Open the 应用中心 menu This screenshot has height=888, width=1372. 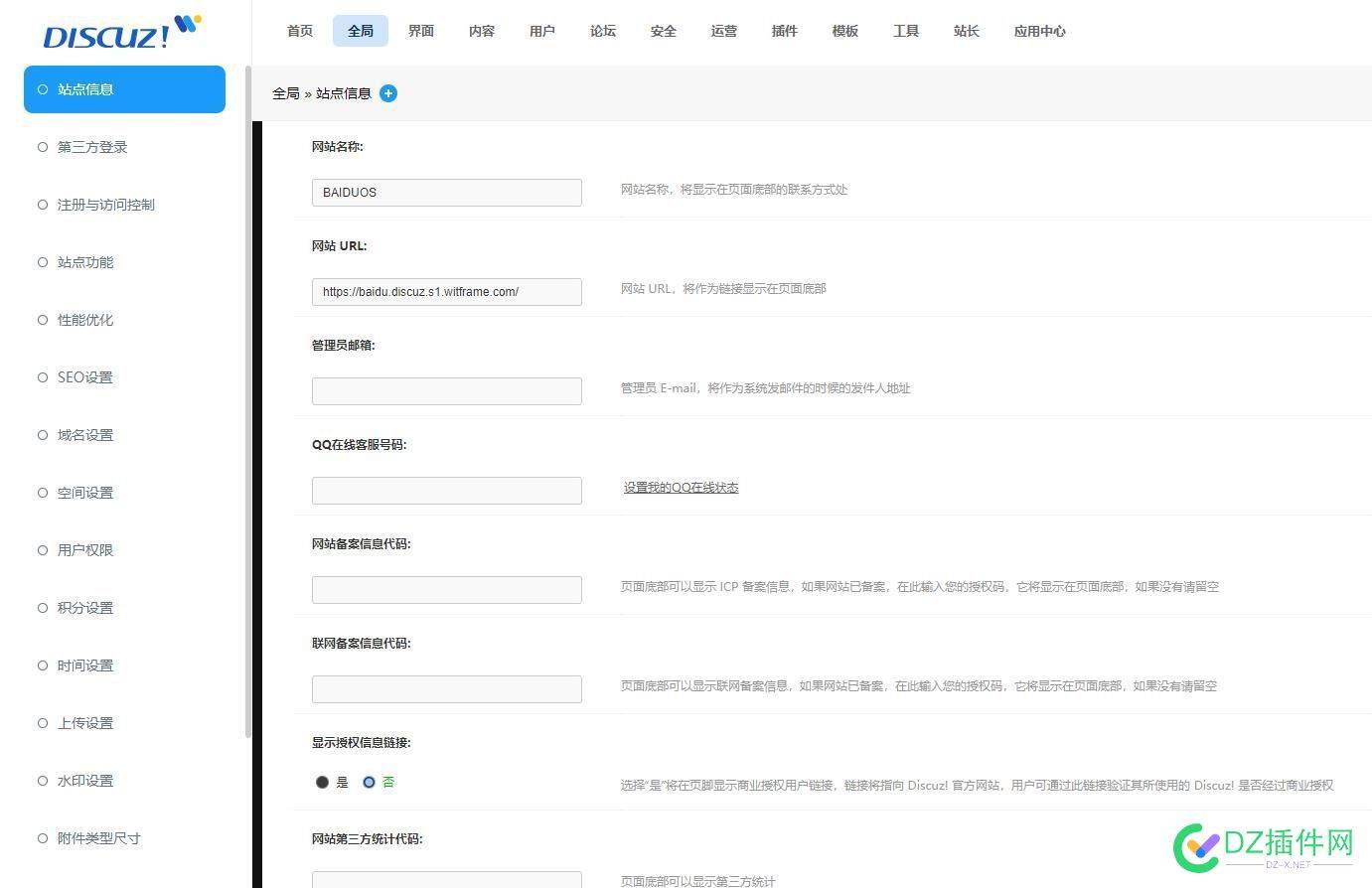click(1040, 31)
